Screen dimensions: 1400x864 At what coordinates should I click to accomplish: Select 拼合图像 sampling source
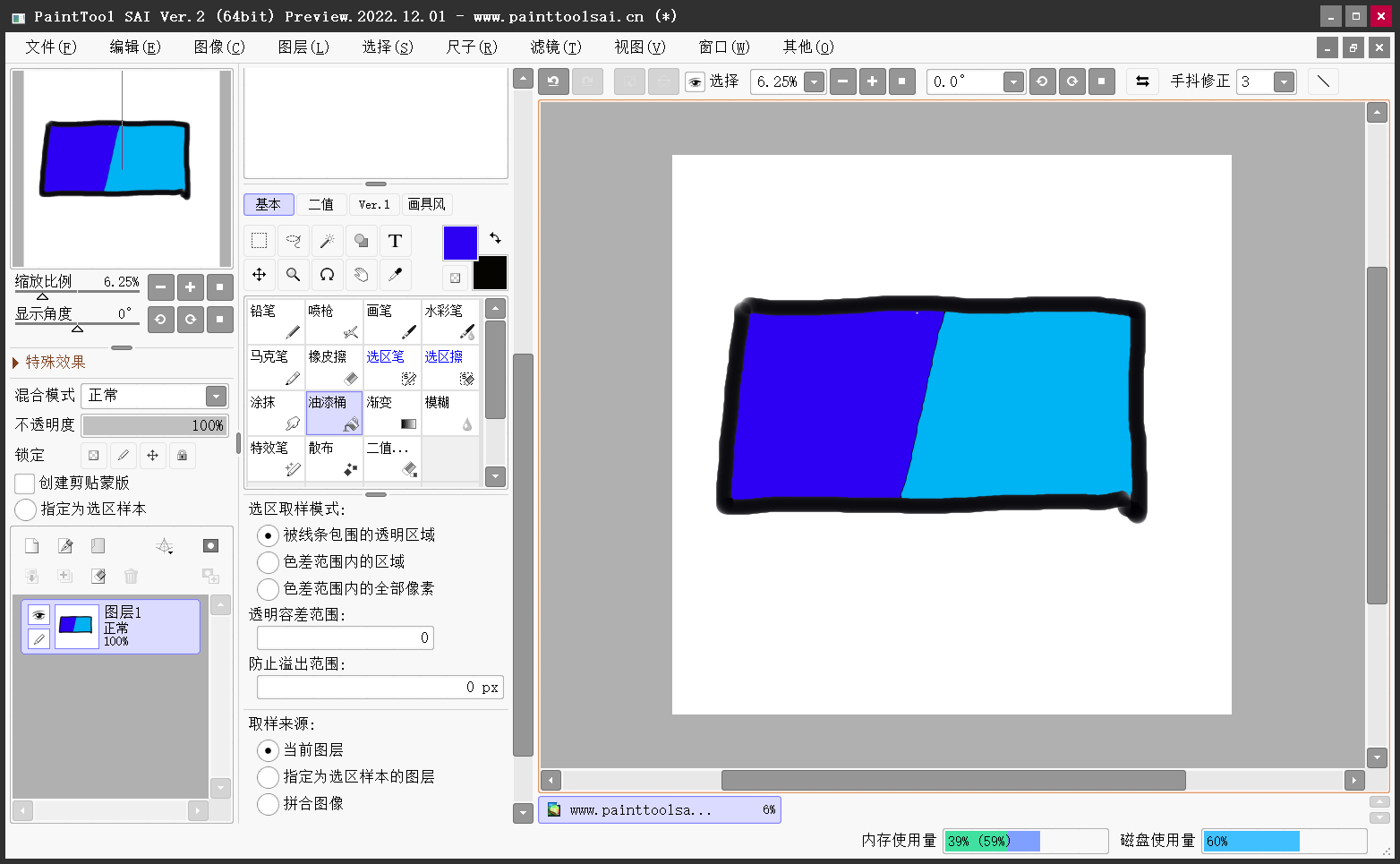coord(268,804)
